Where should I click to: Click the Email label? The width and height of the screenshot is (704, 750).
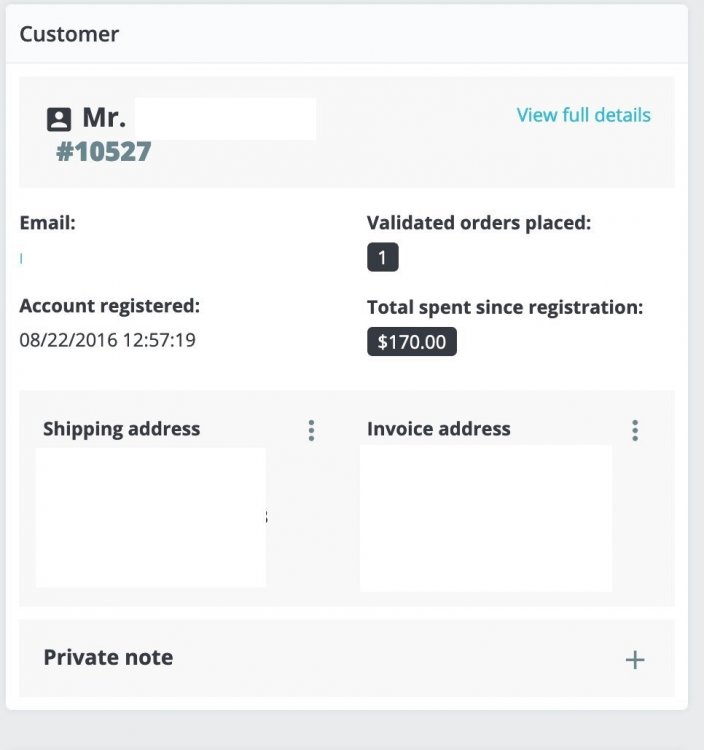click(x=47, y=223)
